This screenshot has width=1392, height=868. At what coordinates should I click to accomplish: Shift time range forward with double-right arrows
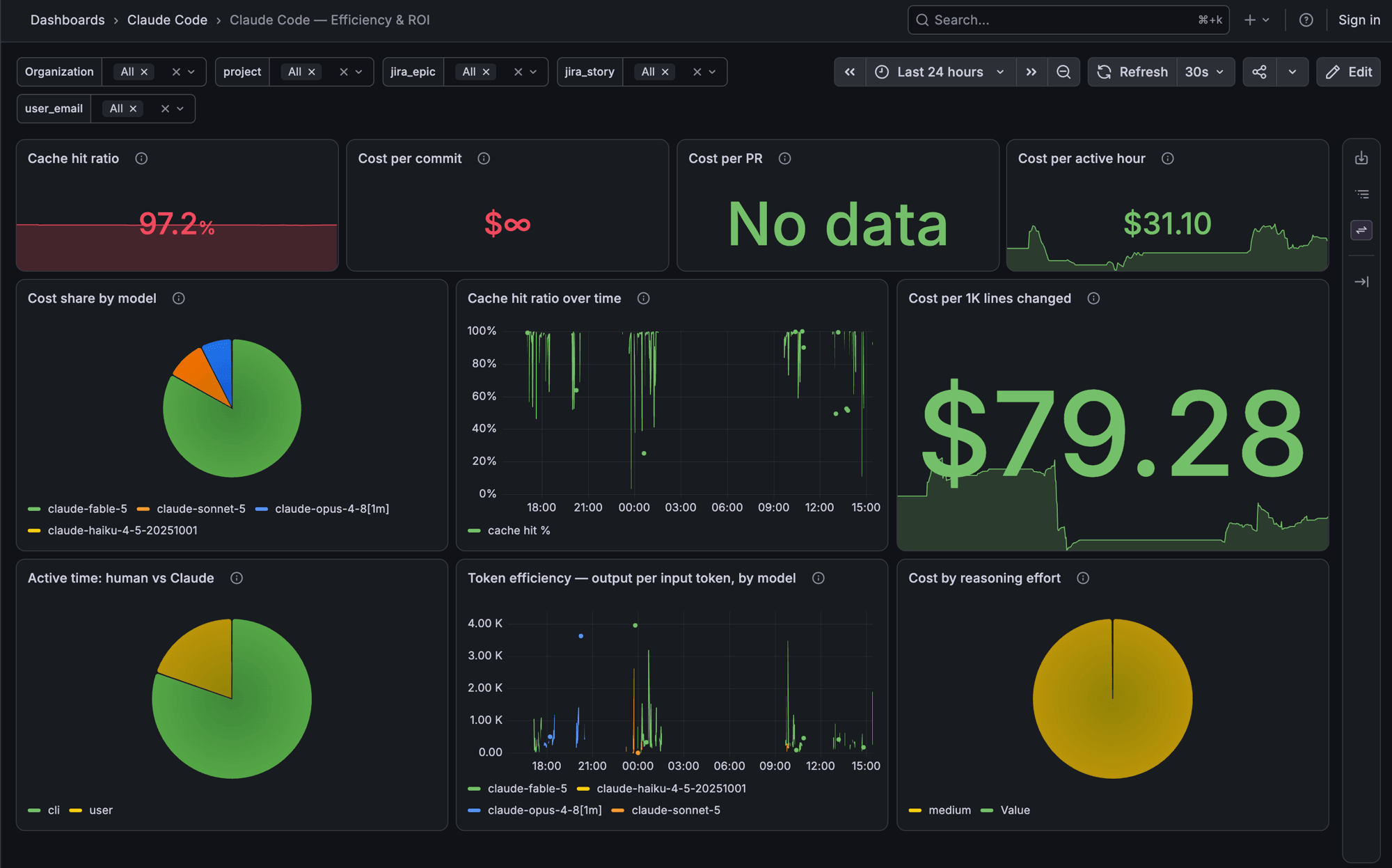click(x=1031, y=72)
